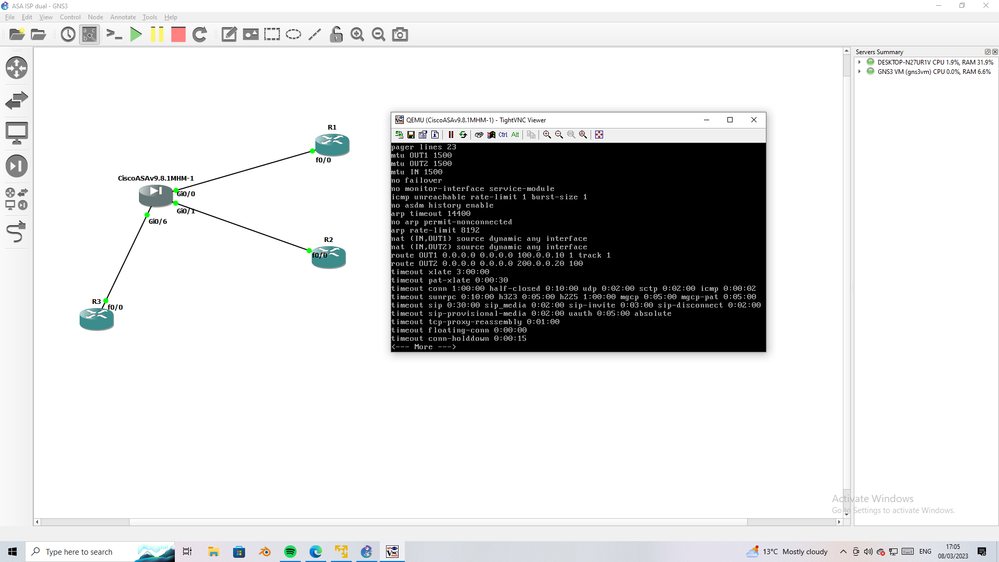Pause the VNC viewer session
The image size is (999, 562).
tap(451, 134)
